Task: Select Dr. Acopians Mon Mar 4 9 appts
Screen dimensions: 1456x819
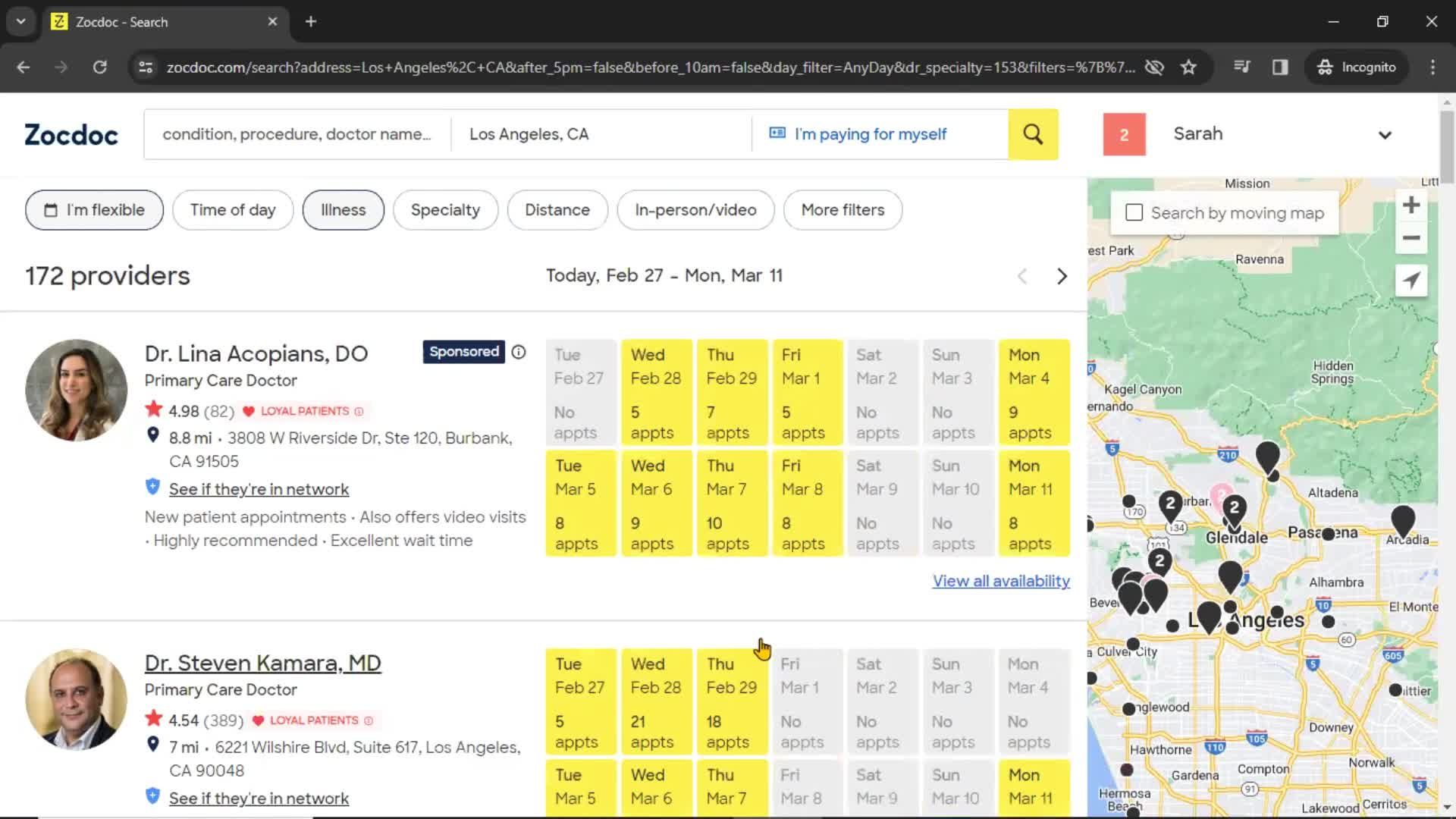Action: pyautogui.click(x=1034, y=393)
